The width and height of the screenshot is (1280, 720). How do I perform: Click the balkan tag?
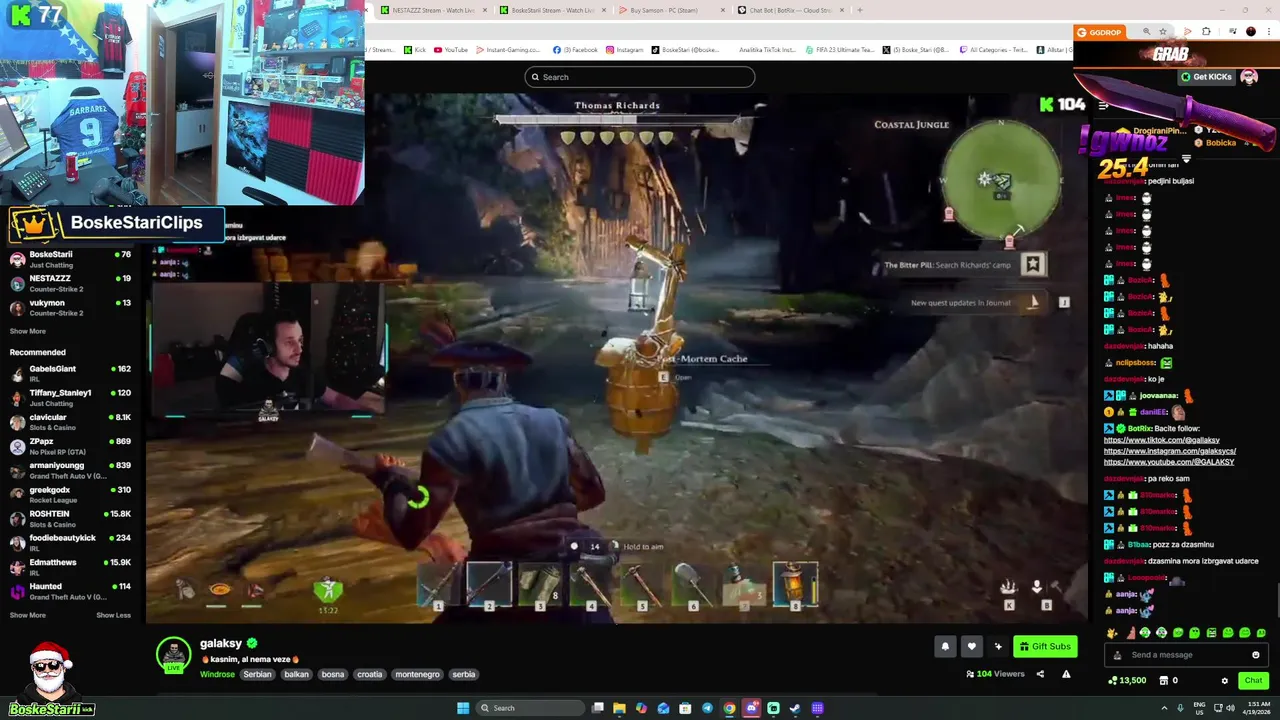click(296, 674)
